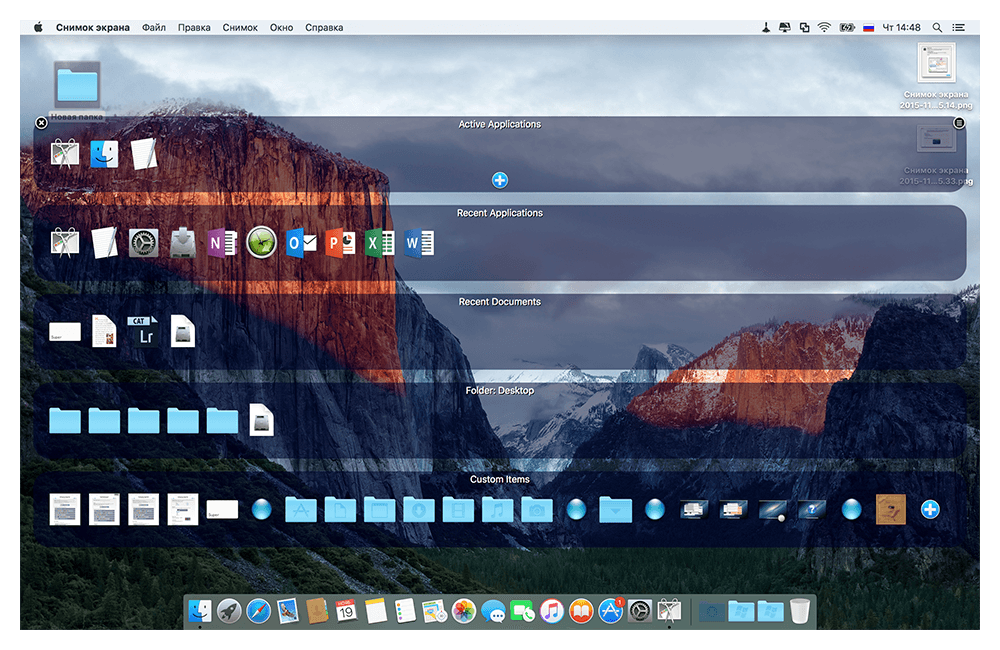This screenshot has width=1000, height=650.
Task: Open TextEdit in the Recent Applications row
Action: click(x=104, y=243)
